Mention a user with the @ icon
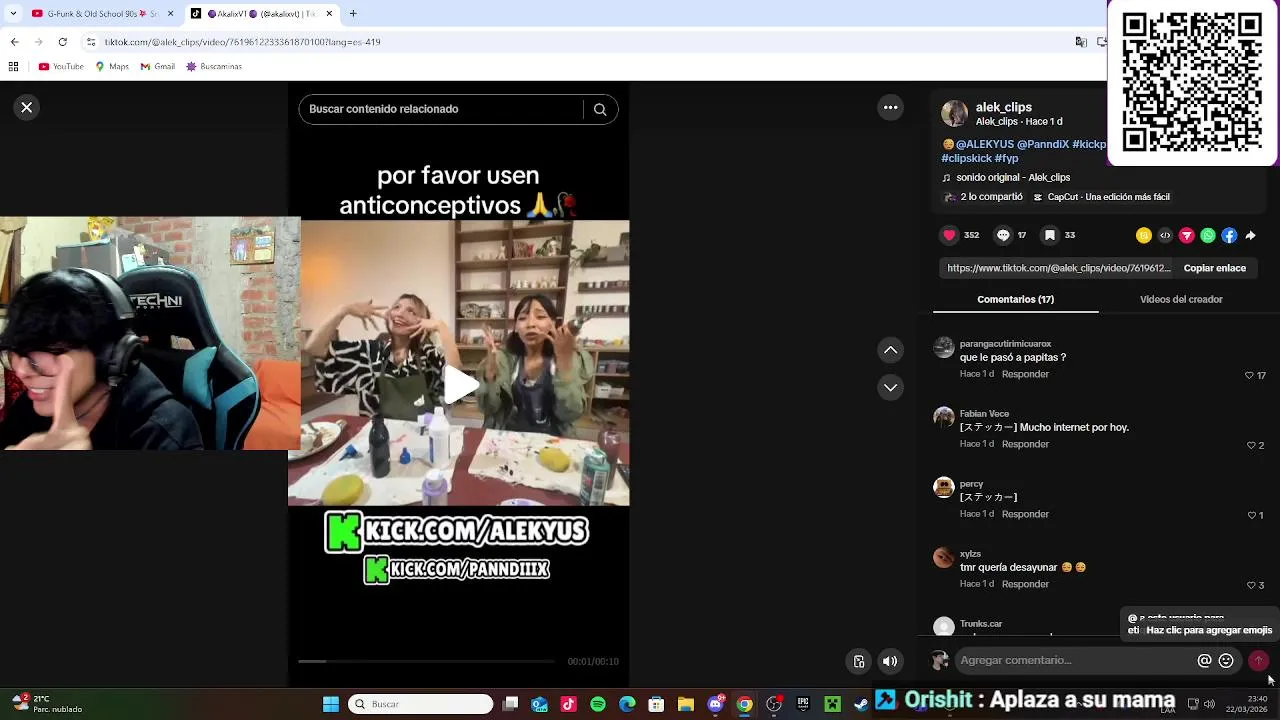 tap(1204, 660)
